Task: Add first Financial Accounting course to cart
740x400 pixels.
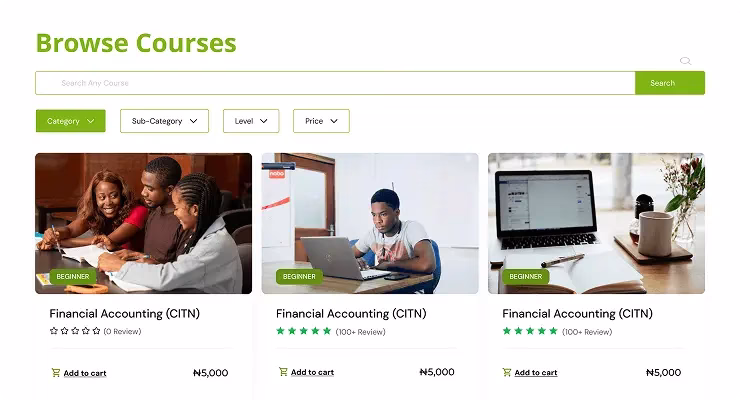Action: (85, 373)
